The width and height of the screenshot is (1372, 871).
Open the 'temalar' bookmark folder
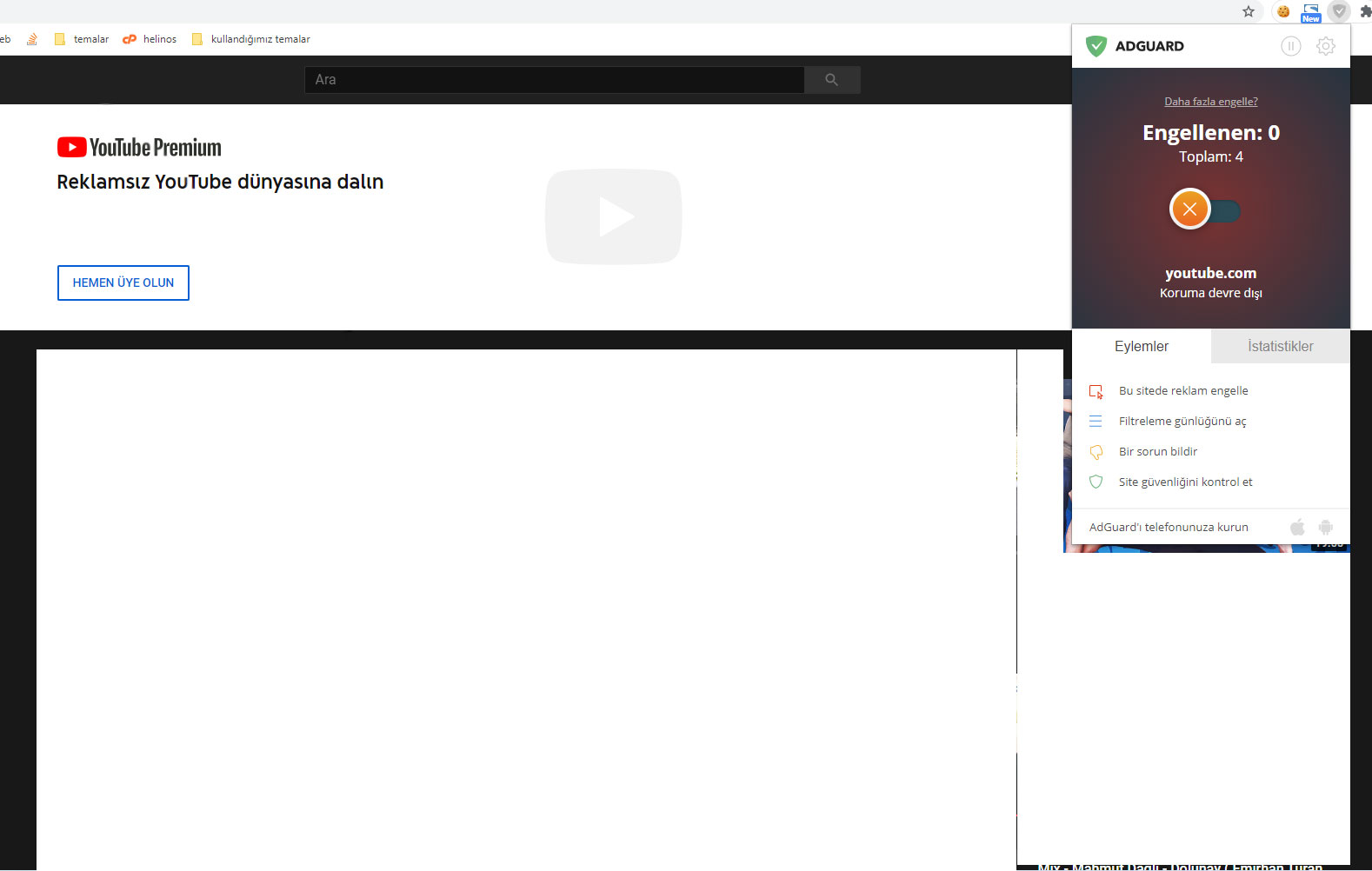tap(82, 39)
